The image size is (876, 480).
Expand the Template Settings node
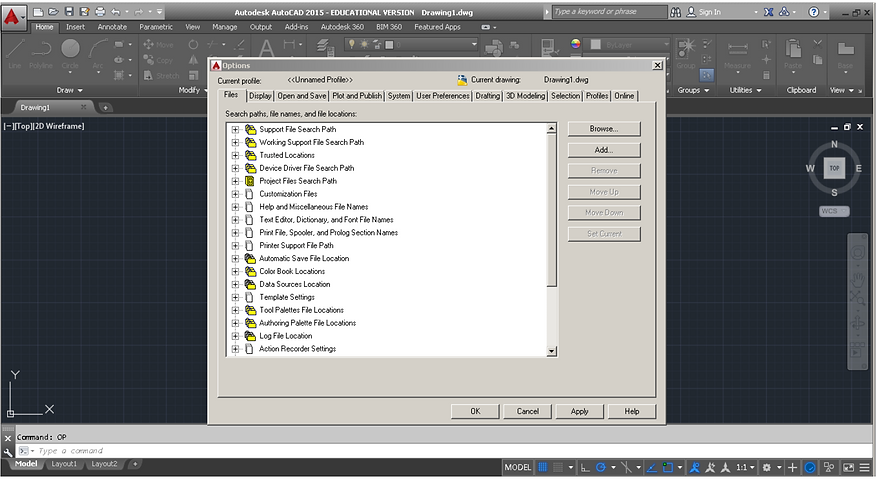pyautogui.click(x=235, y=297)
